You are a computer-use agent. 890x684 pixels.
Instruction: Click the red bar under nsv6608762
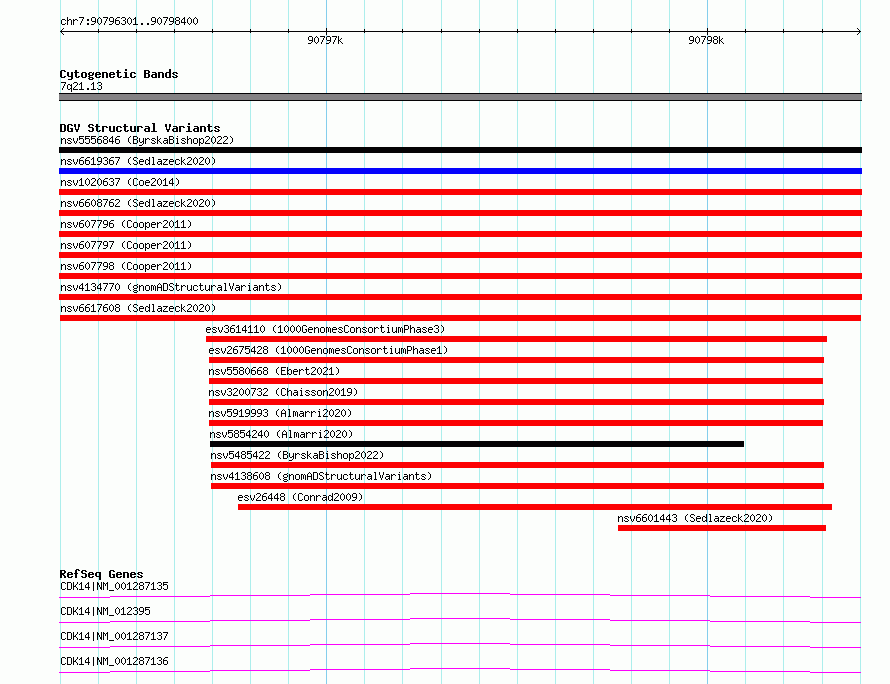pyautogui.click(x=460, y=213)
